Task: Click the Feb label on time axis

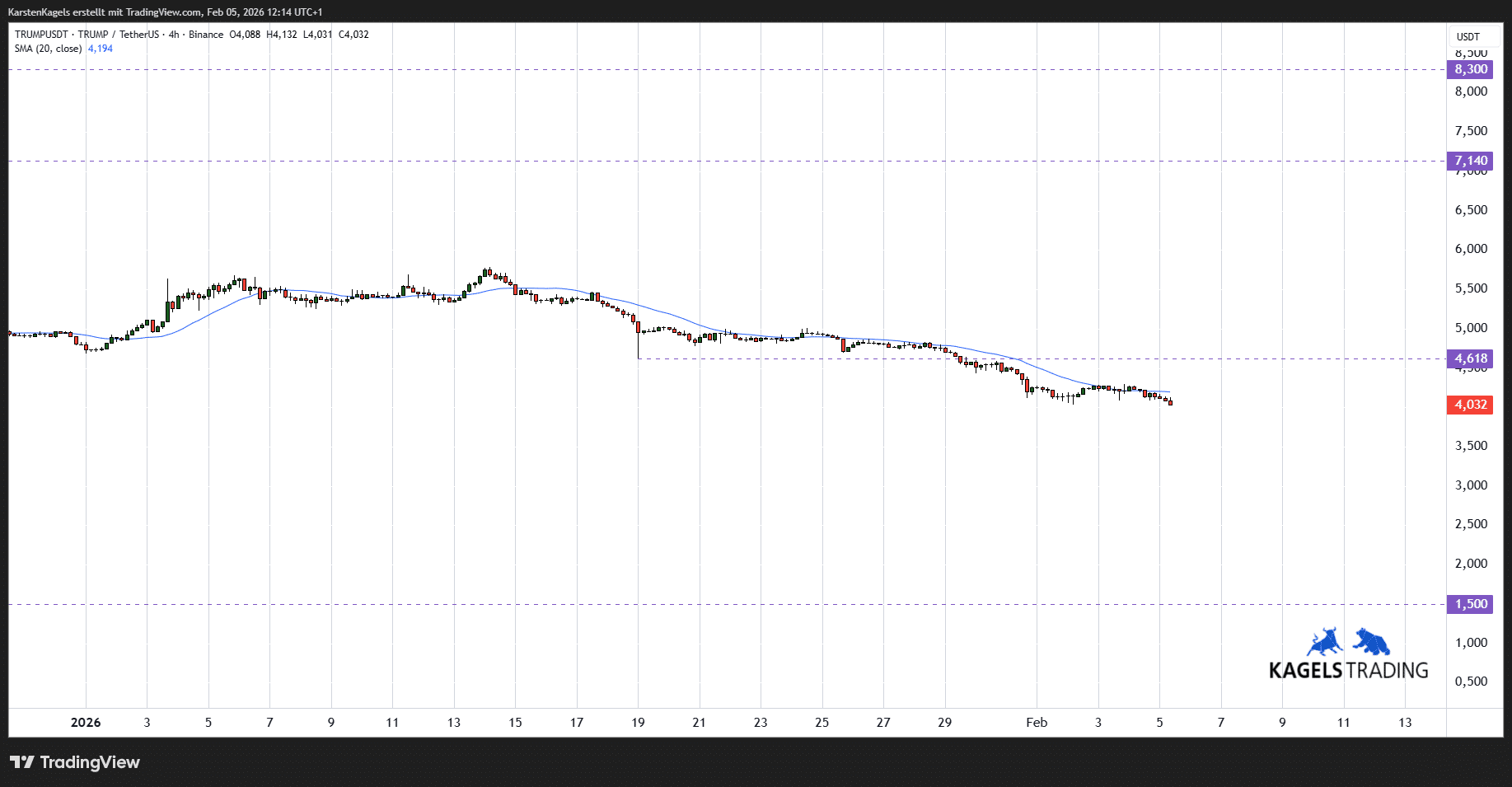Action: click(1037, 723)
